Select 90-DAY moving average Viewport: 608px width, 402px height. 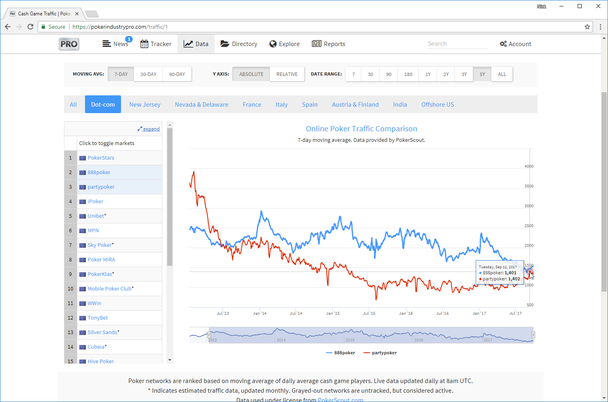point(177,74)
